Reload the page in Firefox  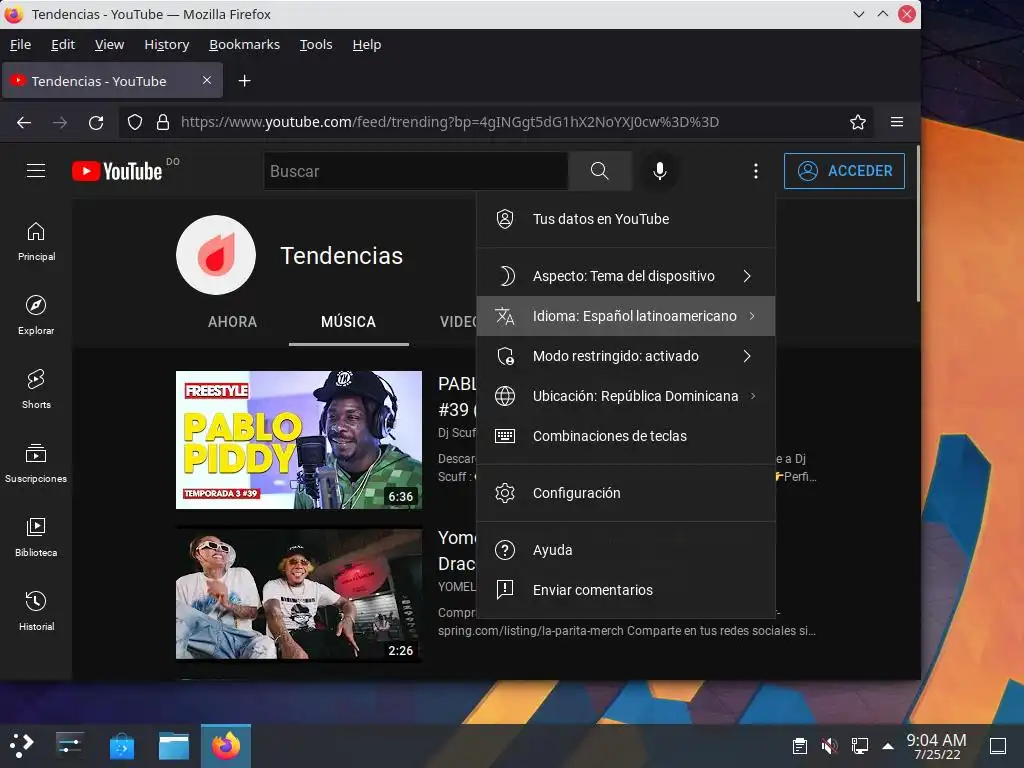pos(96,122)
